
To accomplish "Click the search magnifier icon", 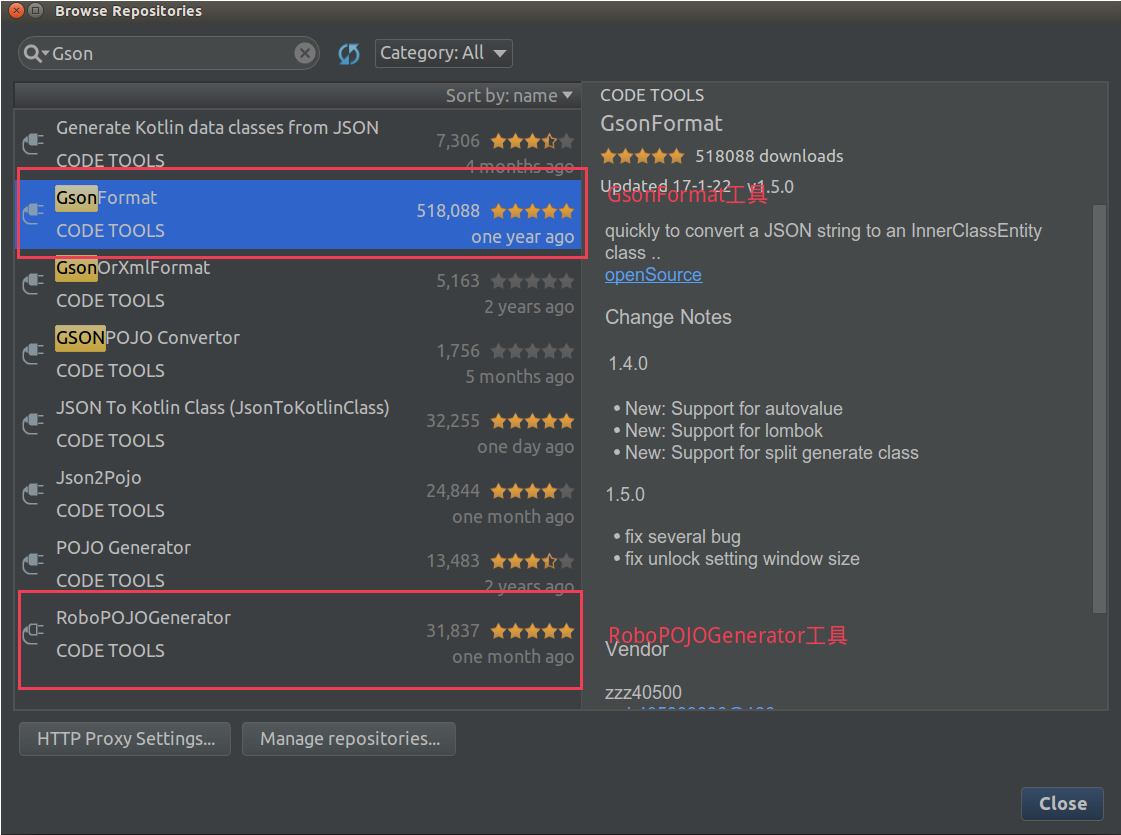I will coord(34,53).
